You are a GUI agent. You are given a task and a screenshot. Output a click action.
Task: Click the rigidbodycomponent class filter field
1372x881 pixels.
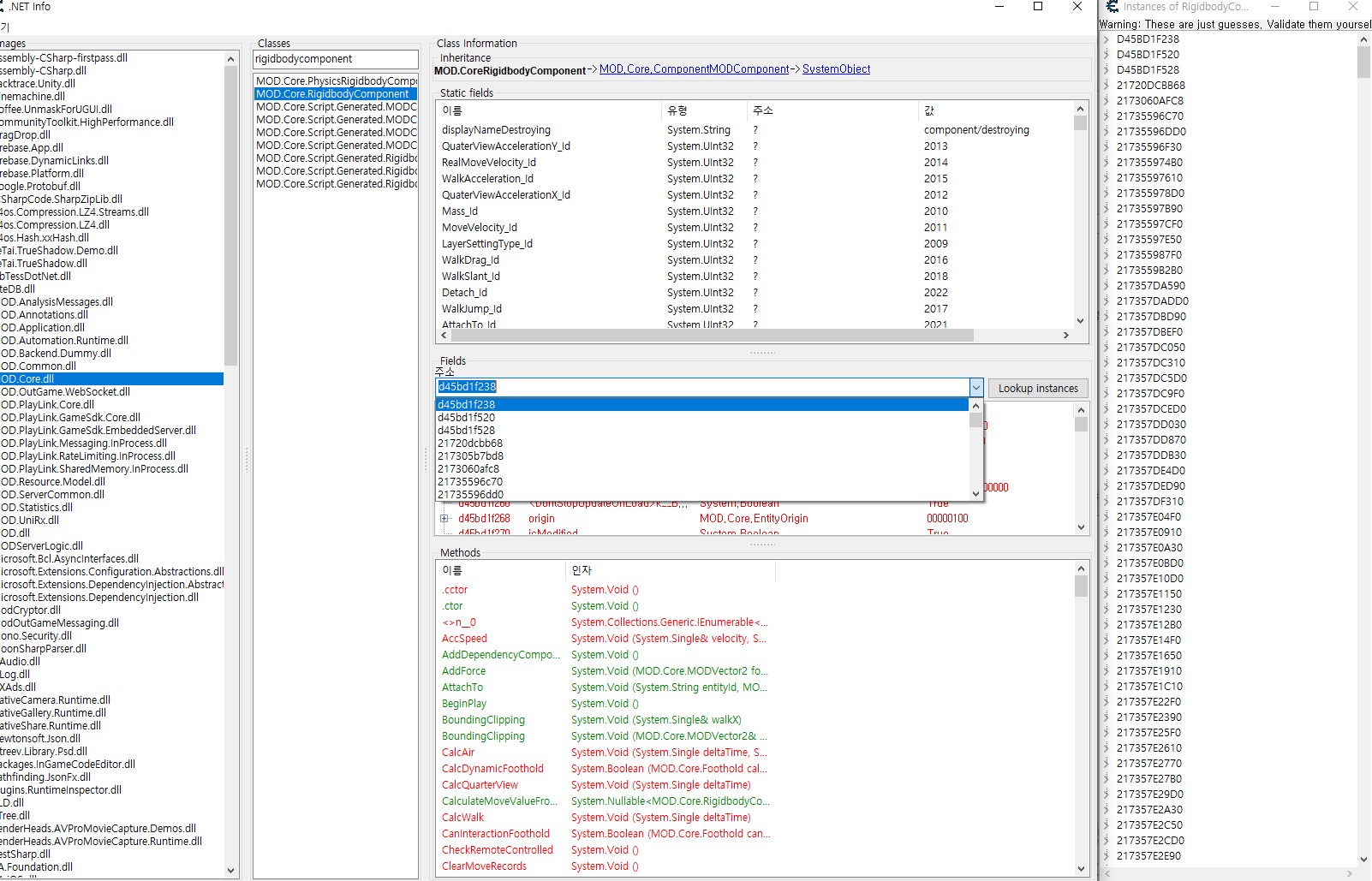335,59
